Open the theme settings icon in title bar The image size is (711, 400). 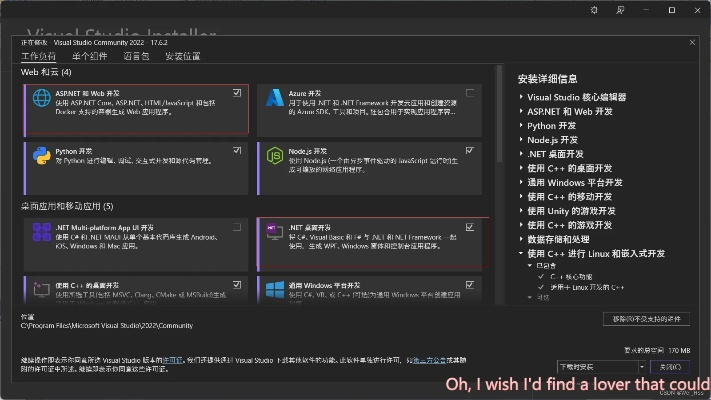tap(594, 10)
